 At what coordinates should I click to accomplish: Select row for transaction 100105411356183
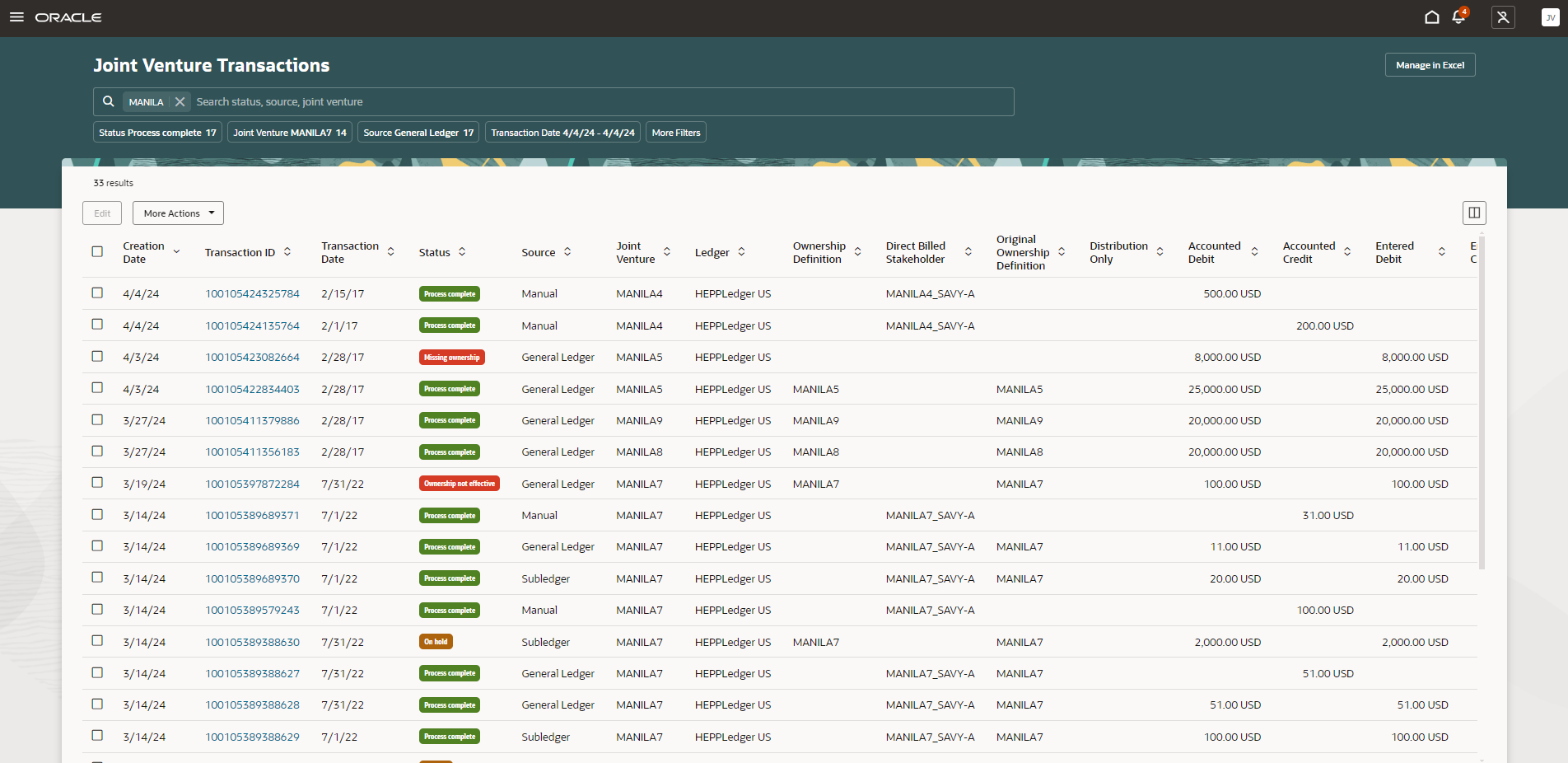pos(97,451)
